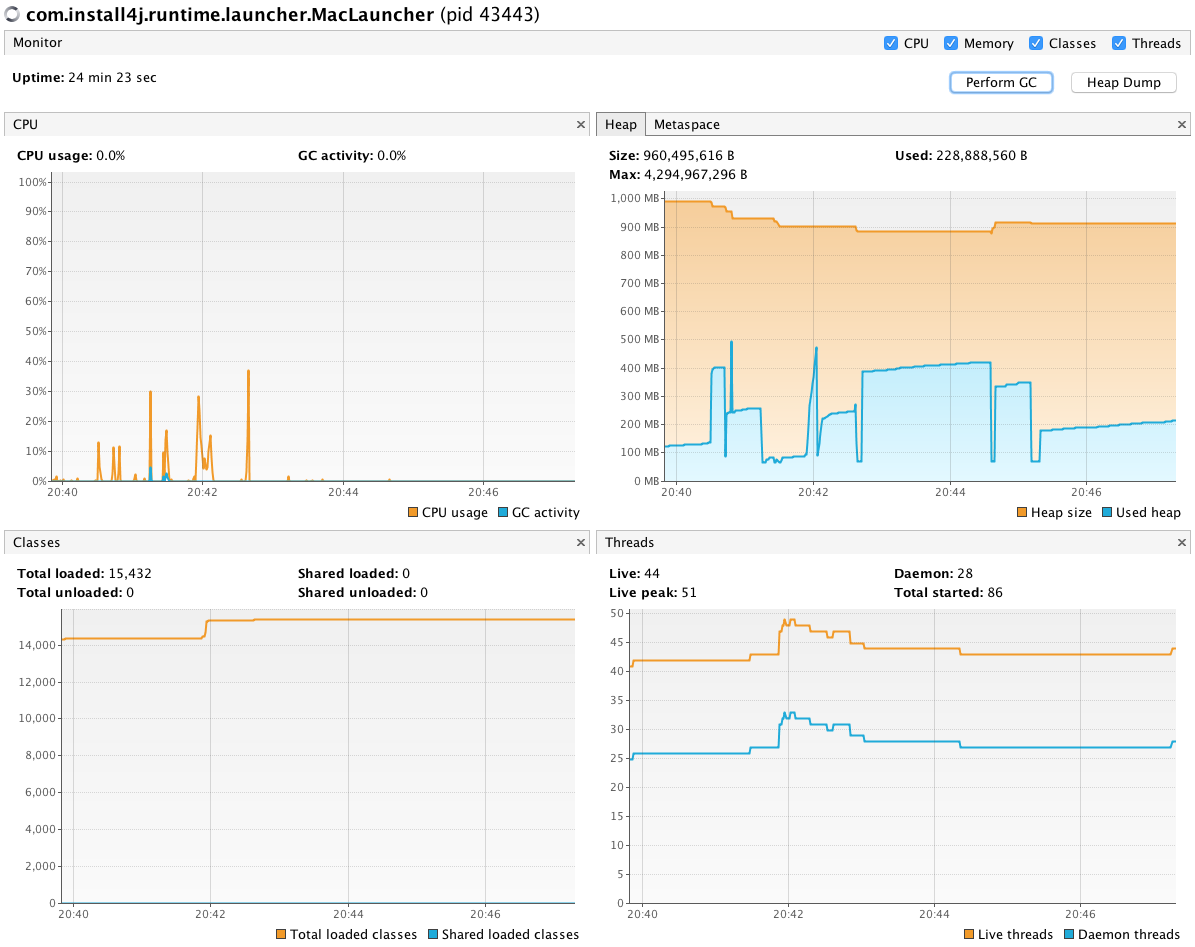Click the Classes panel title
1195x947 pixels.
(37, 542)
